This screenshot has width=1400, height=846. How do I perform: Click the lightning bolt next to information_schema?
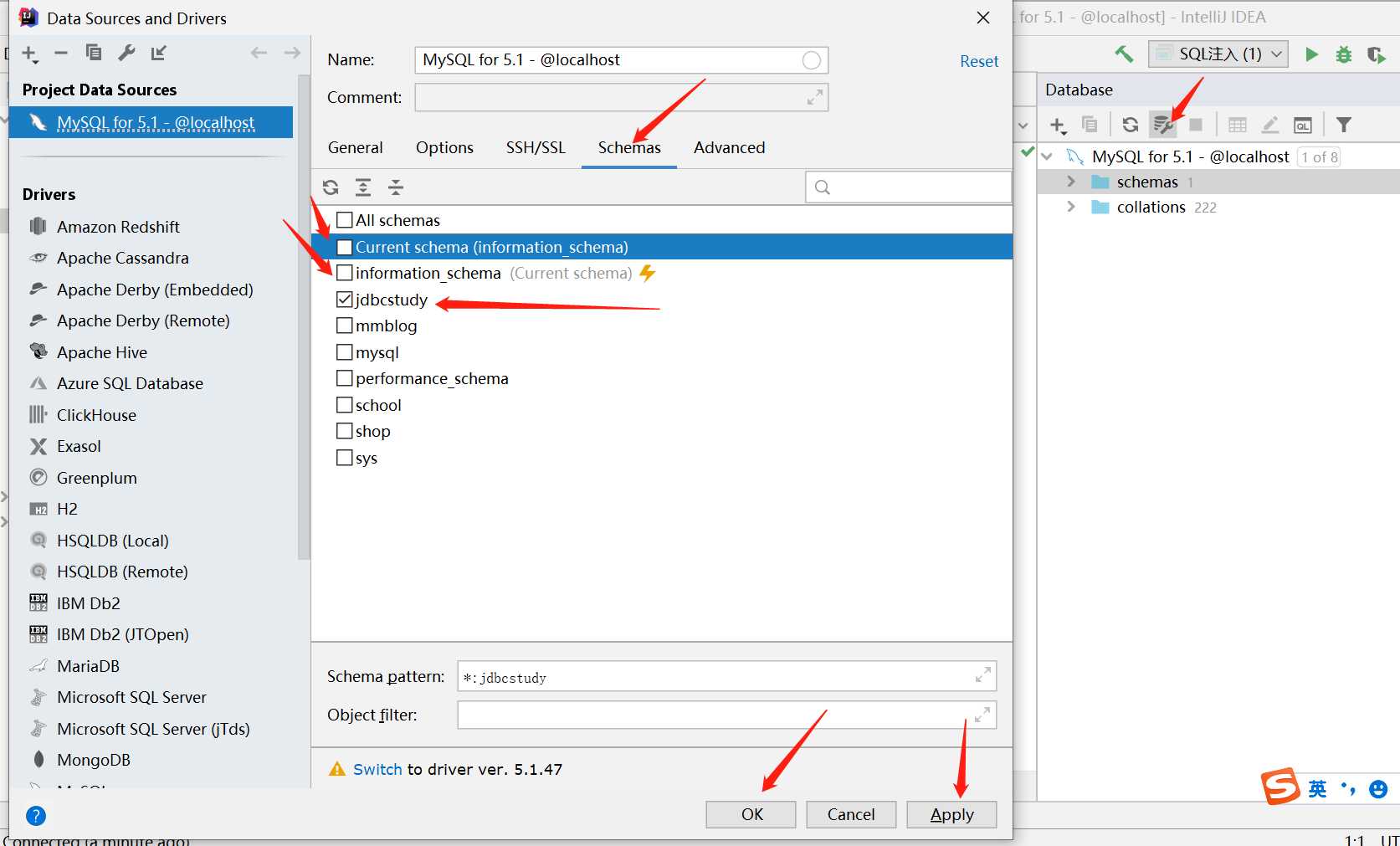point(648,273)
